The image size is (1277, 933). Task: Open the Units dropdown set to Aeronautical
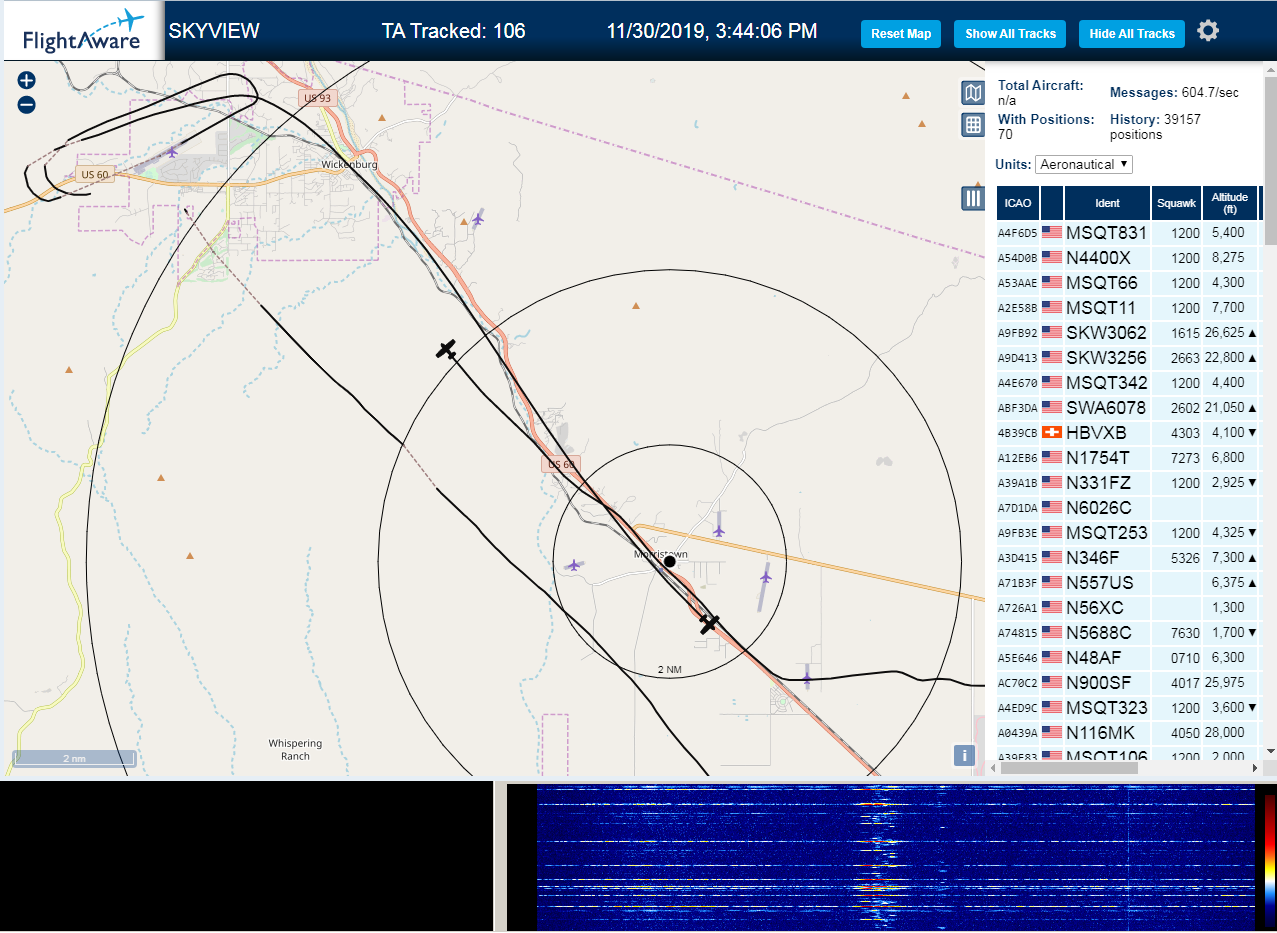[1084, 164]
